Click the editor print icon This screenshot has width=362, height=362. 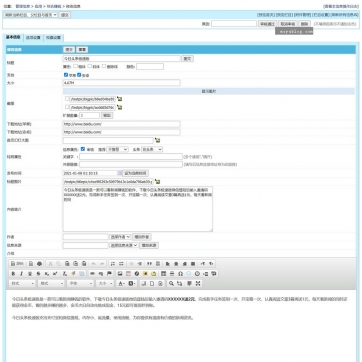39,264
